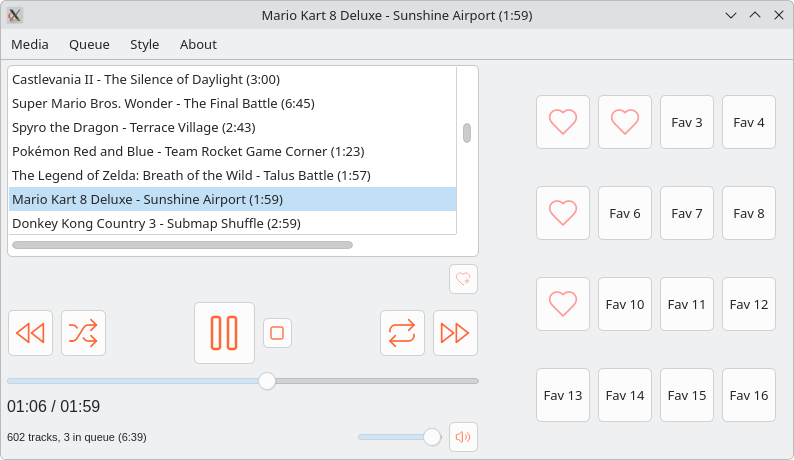Toggle shuffle mode
This screenshot has width=794, height=460.
[x=83, y=333]
